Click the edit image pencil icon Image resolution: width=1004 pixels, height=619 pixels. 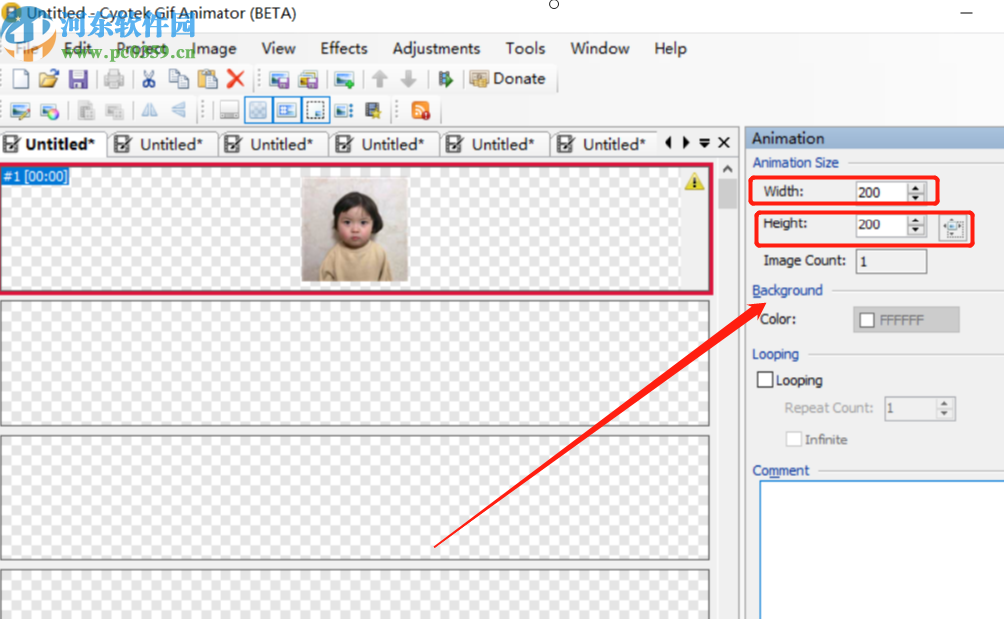click(x=20, y=111)
